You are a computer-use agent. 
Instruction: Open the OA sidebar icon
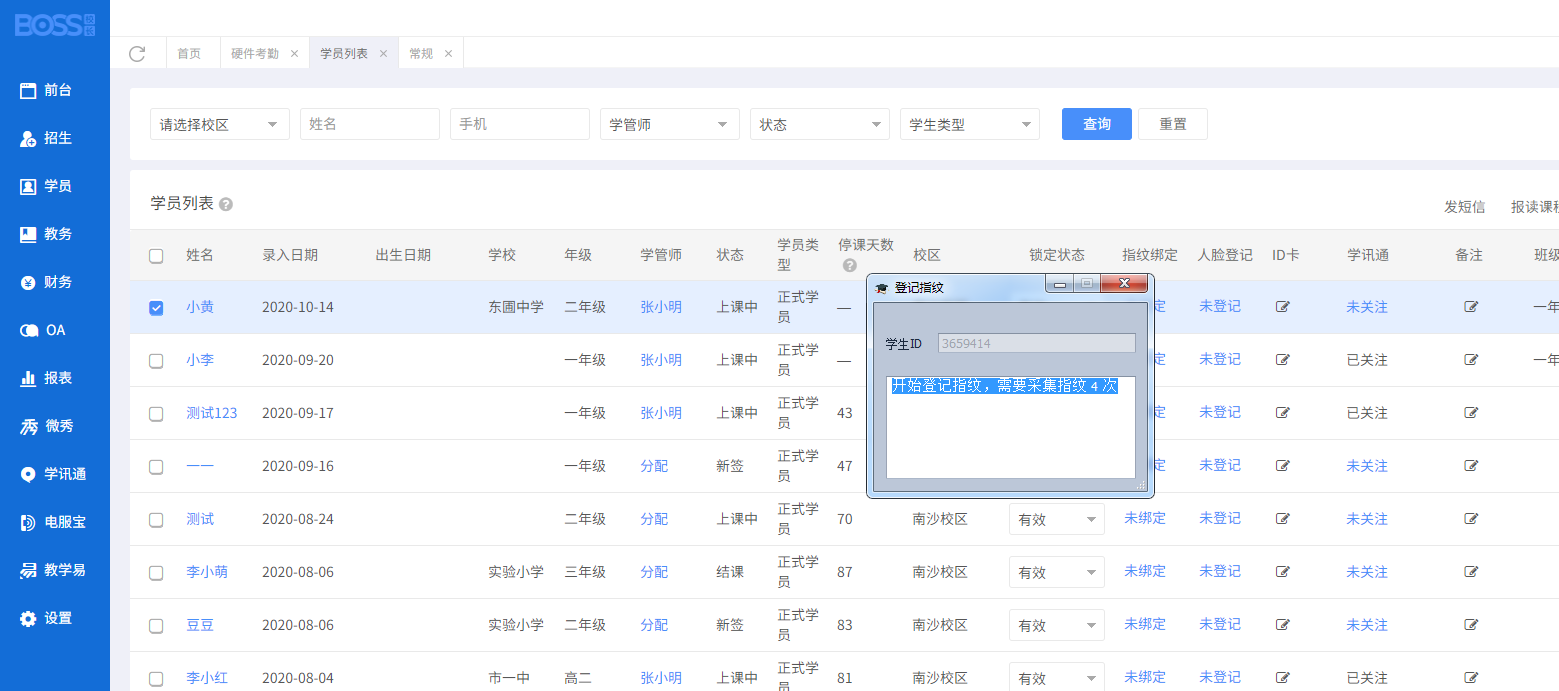[x=28, y=330]
